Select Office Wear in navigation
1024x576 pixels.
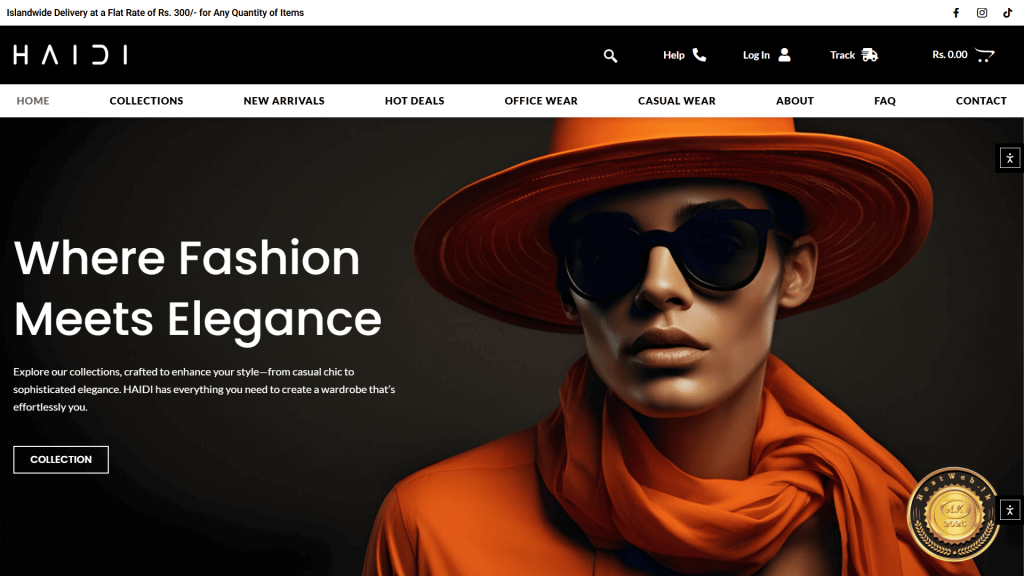pos(541,101)
